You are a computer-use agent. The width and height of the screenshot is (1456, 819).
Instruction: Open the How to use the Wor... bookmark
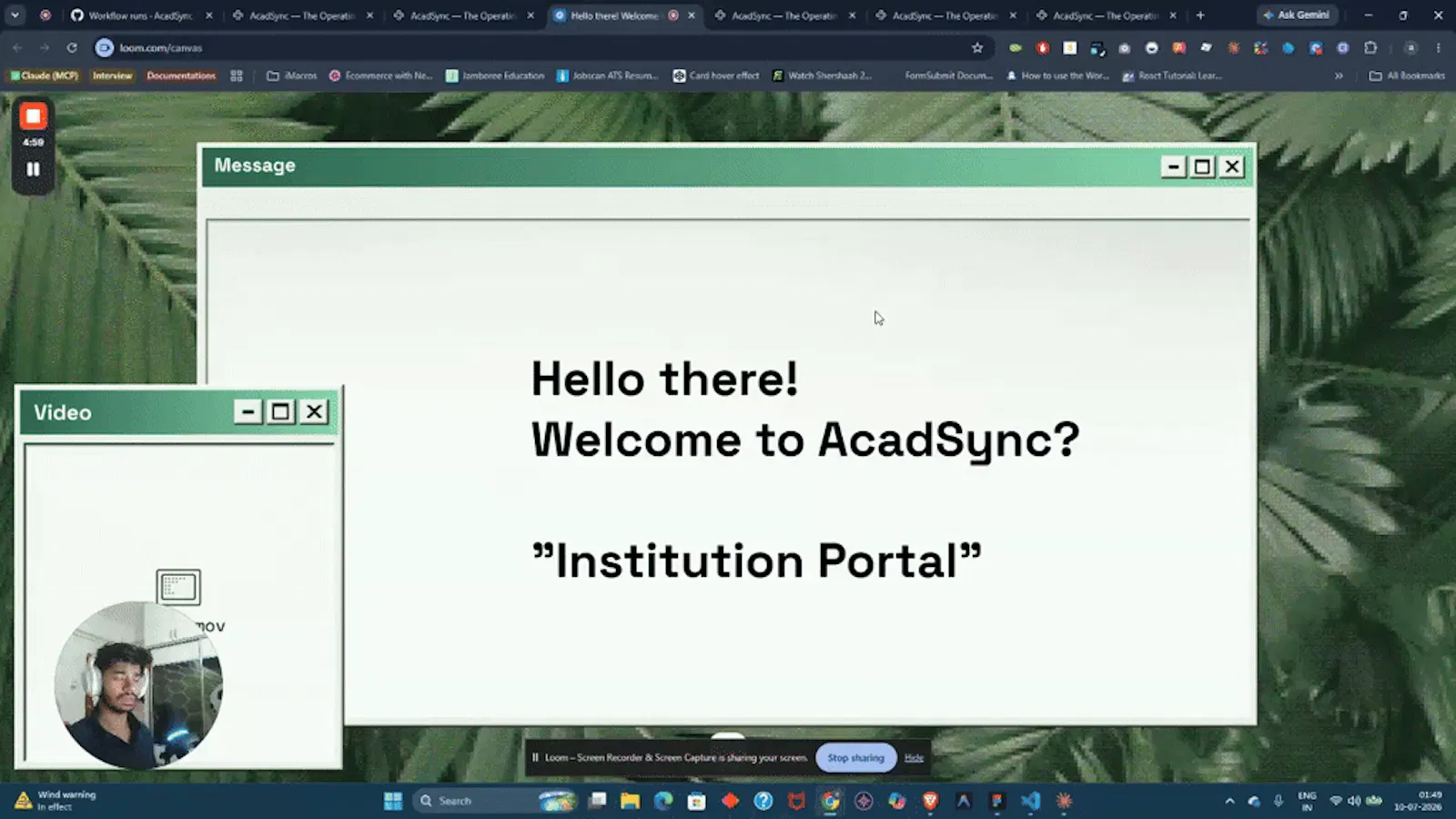point(1057,76)
